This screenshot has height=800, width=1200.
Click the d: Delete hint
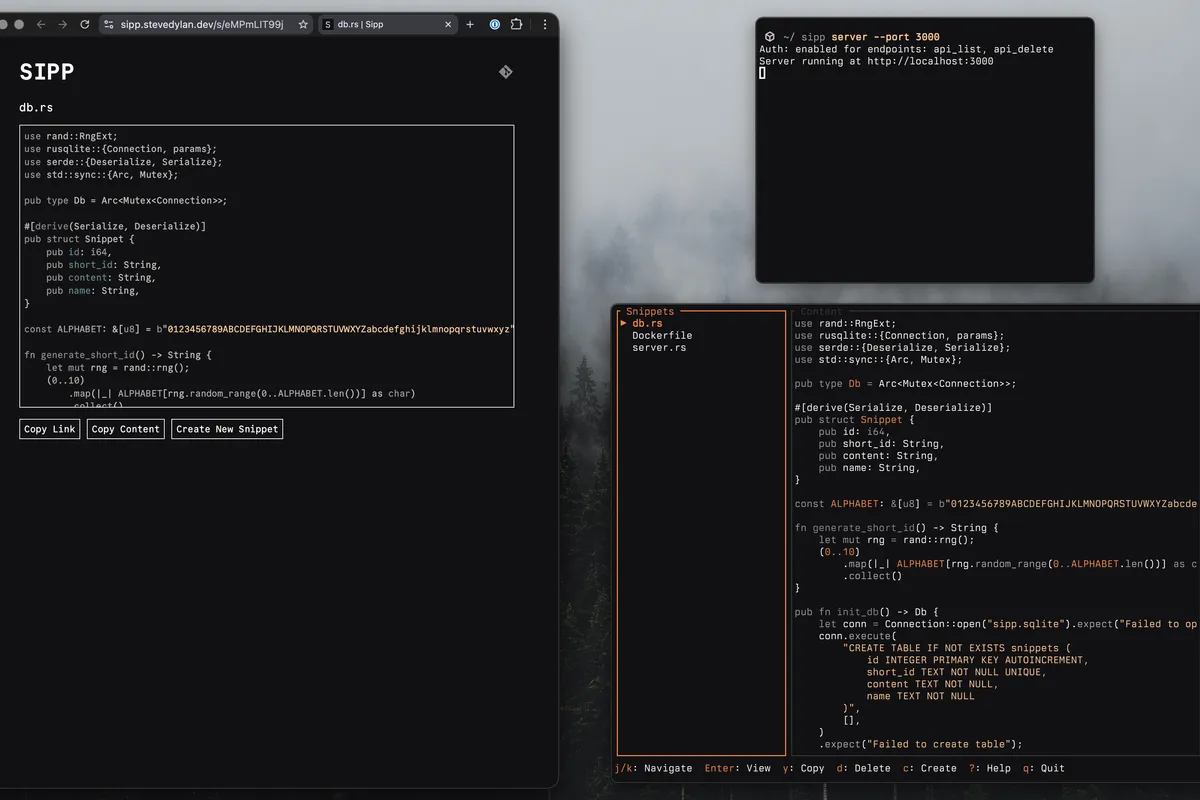(864, 768)
